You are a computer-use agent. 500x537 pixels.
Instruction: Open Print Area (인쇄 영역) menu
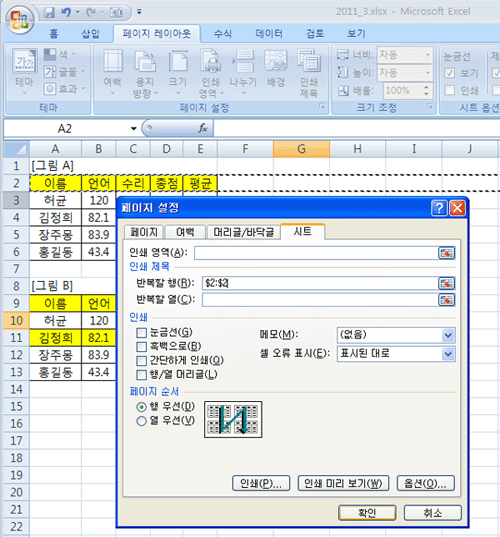[x=210, y=73]
